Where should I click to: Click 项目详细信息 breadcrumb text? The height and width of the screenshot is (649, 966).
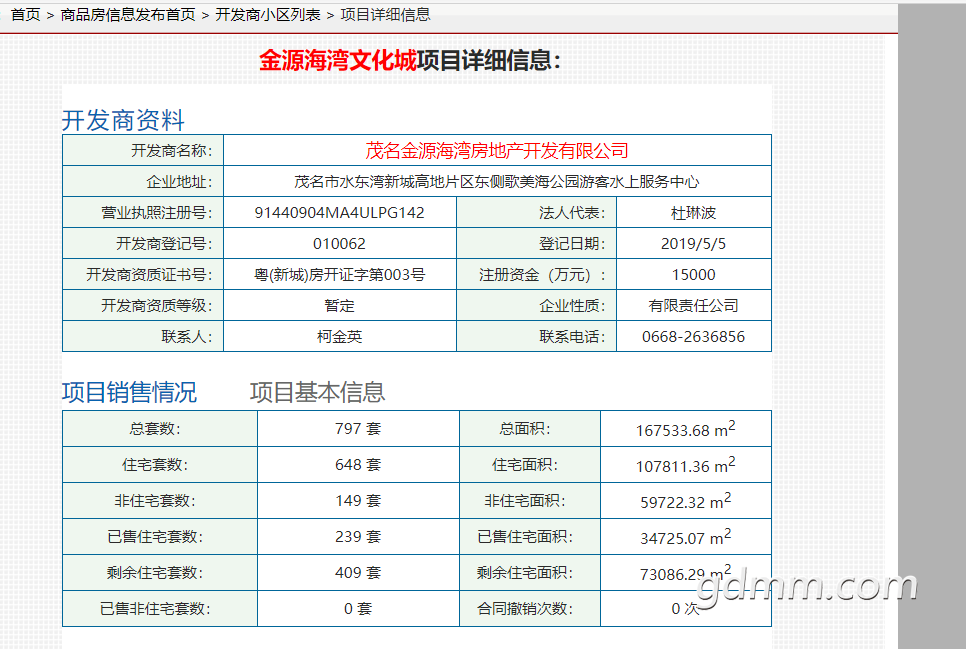(x=385, y=15)
